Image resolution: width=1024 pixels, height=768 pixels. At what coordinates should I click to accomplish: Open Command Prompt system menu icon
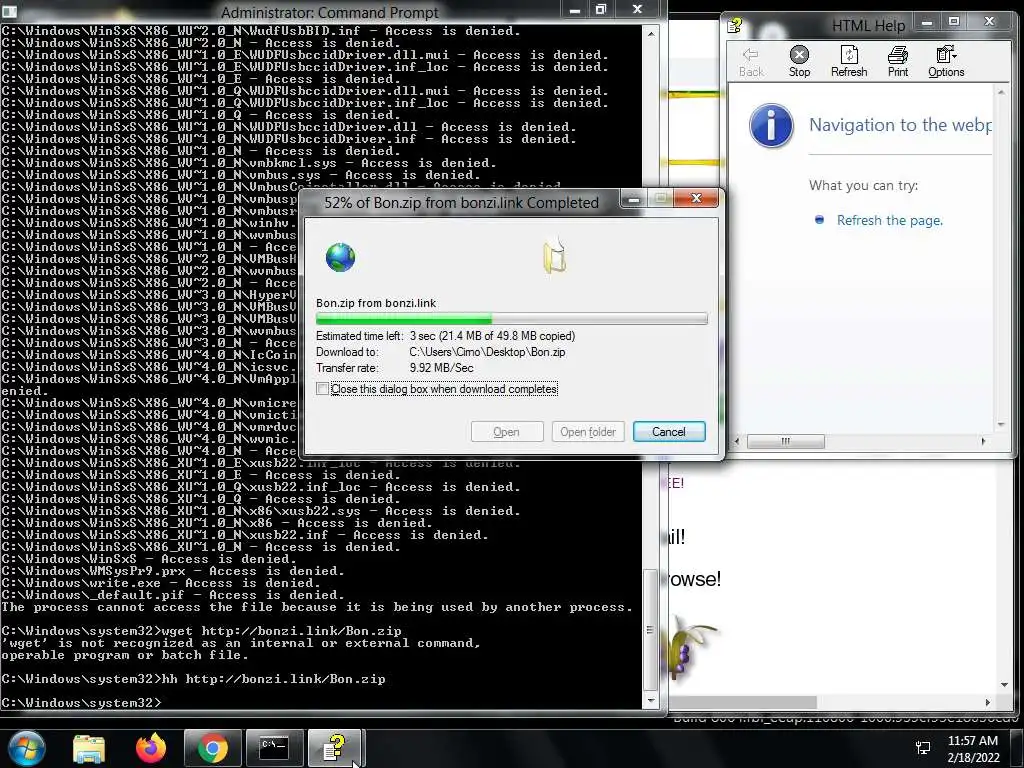coord(9,11)
